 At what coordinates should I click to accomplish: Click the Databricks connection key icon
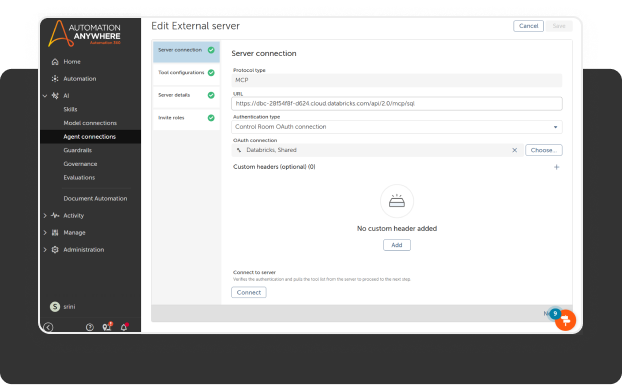[239, 150]
